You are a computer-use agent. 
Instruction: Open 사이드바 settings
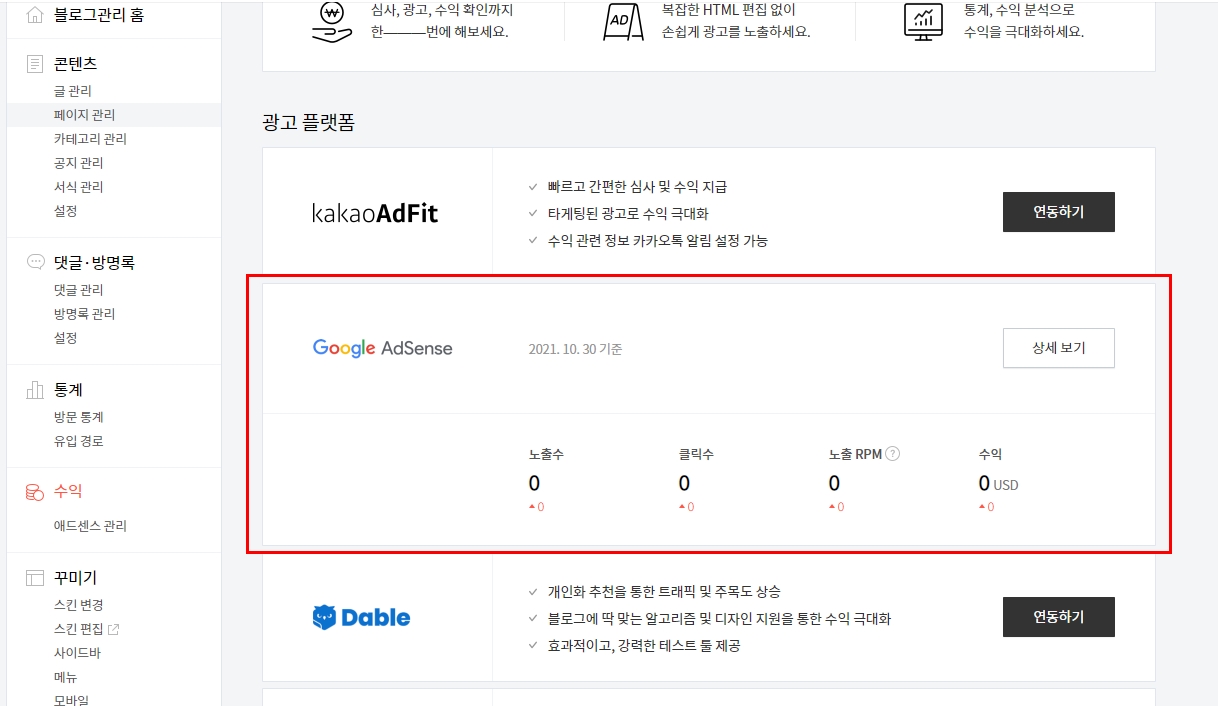pyautogui.click(x=77, y=653)
